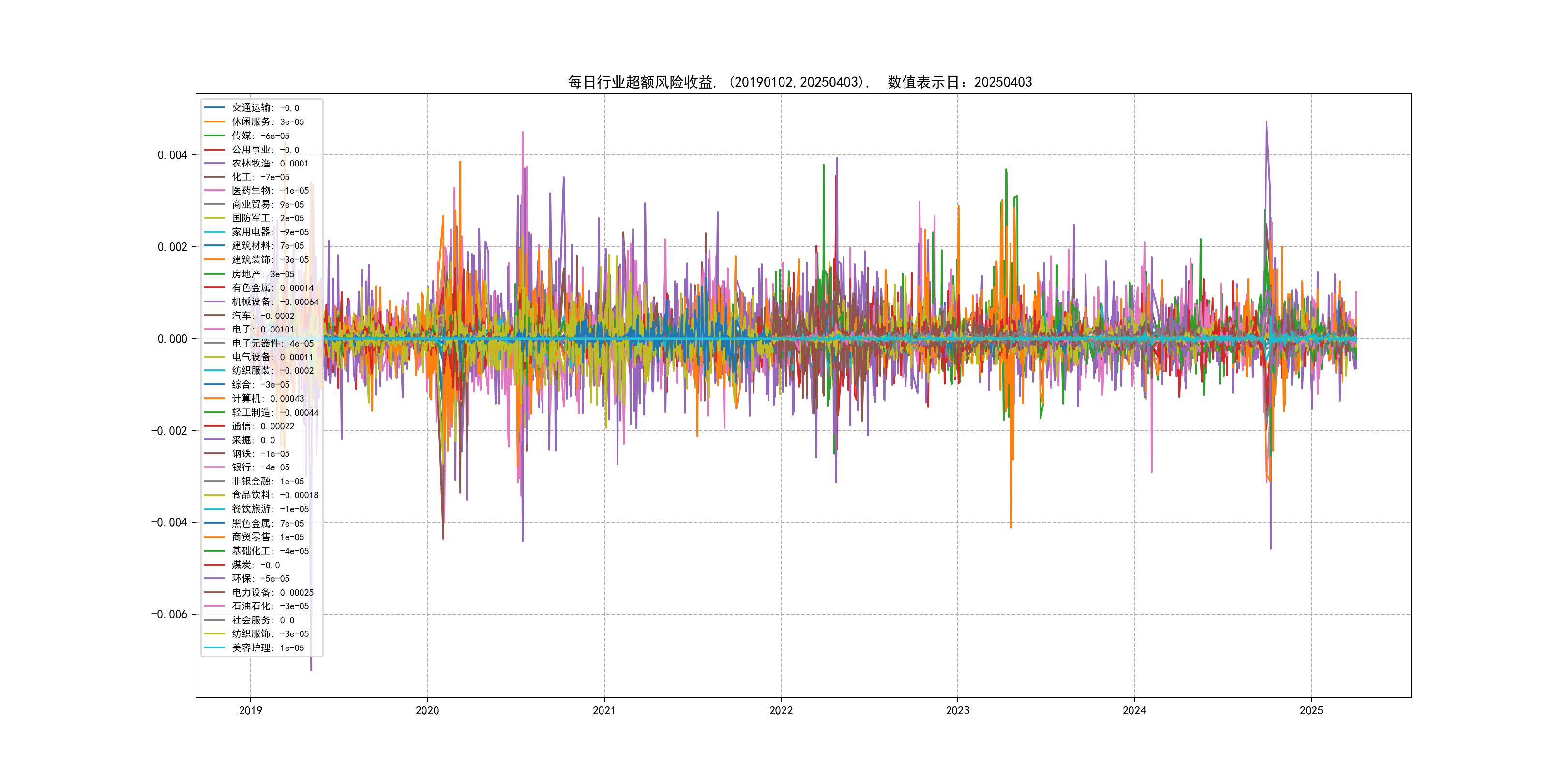The image size is (1568, 784).
Task: Click the 0.000 y-axis tick label
Action: [x=172, y=339]
